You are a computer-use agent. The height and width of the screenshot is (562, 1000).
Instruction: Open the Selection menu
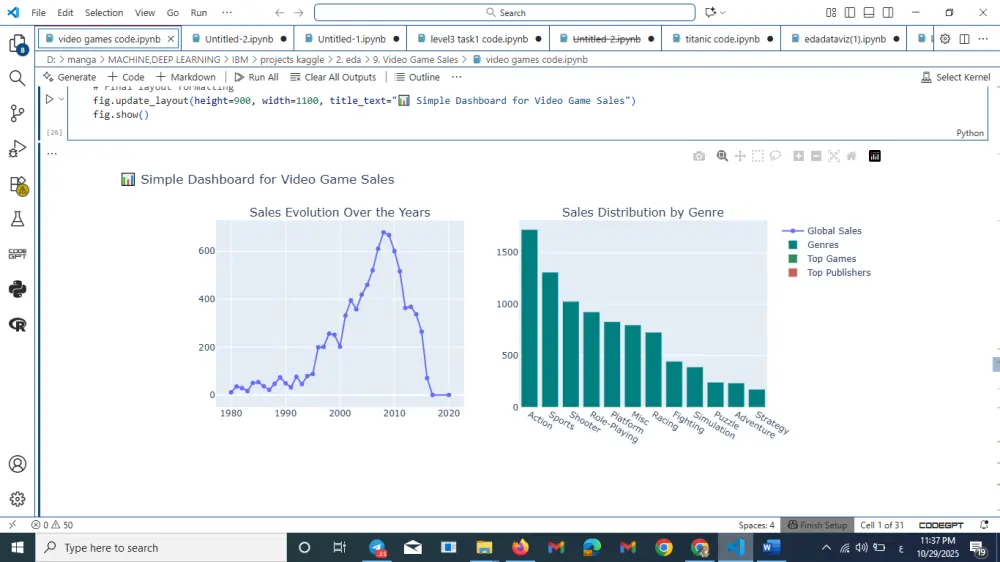click(104, 12)
